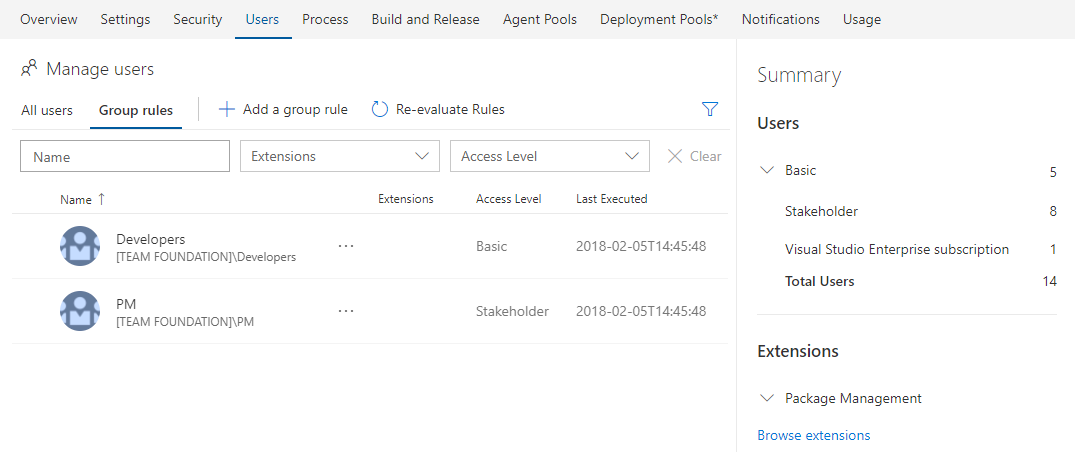Sort by the Name column header
Viewport: 1075px width, 452px height.
pyautogui.click(x=76, y=199)
